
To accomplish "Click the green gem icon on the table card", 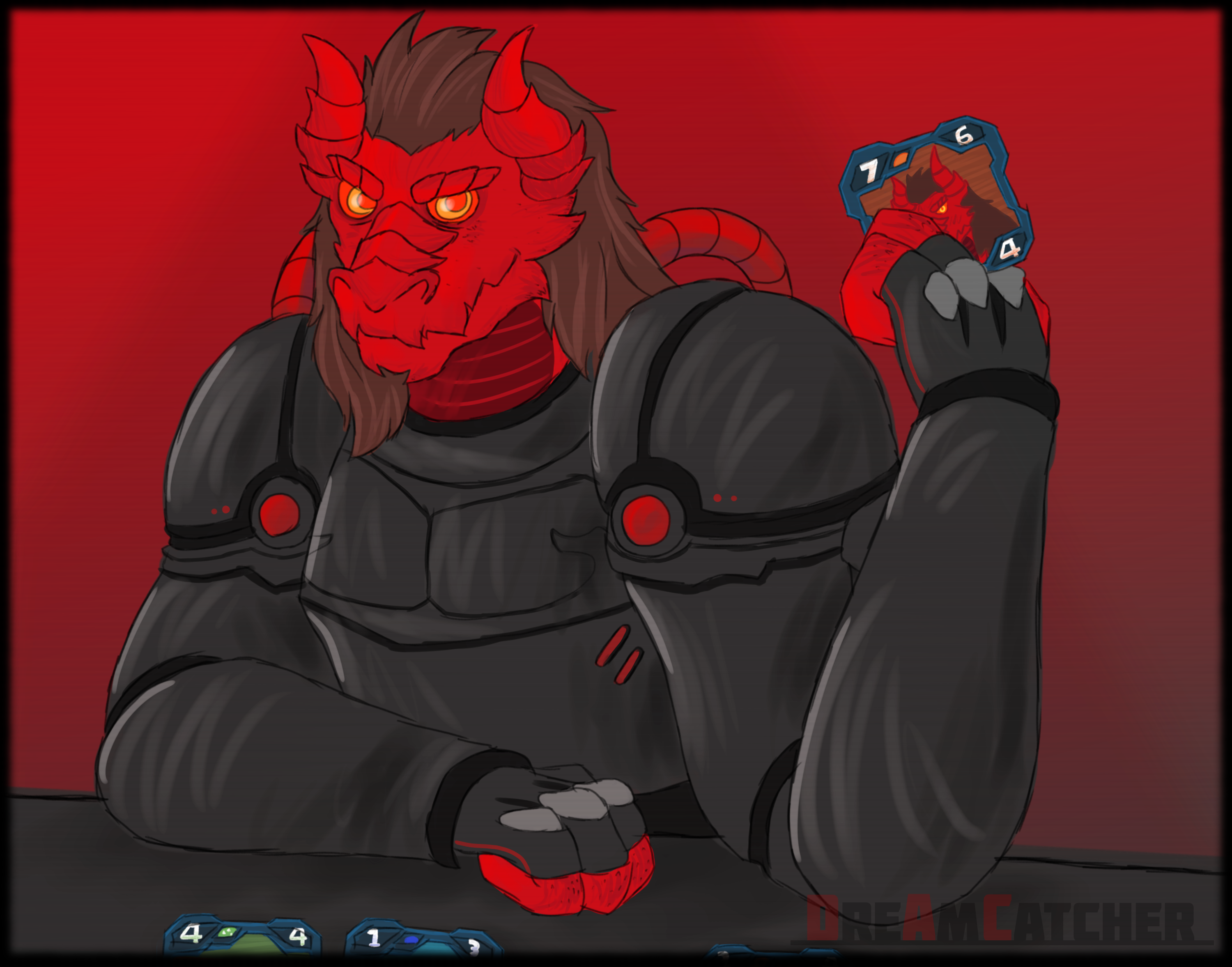I will pos(227,933).
